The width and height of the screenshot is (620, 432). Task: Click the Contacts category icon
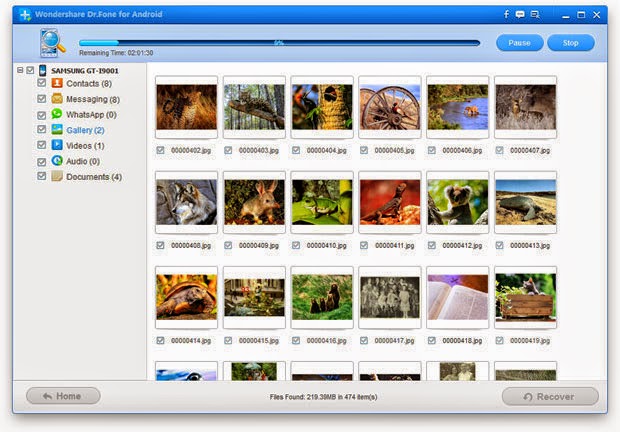pyautogui.click(x=57, y=83)
